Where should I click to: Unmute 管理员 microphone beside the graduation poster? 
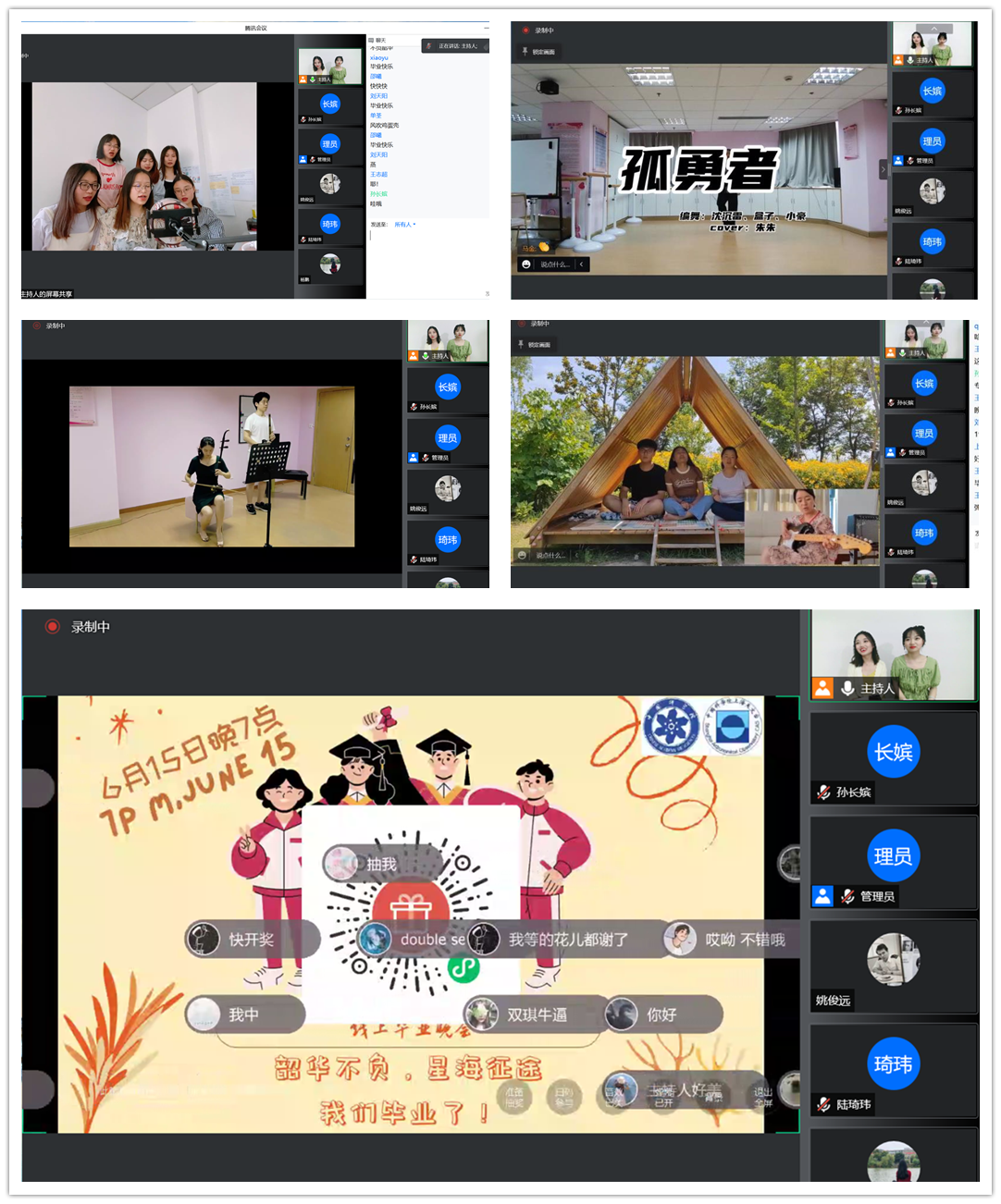pyautogui.click(x=847, y=896)
